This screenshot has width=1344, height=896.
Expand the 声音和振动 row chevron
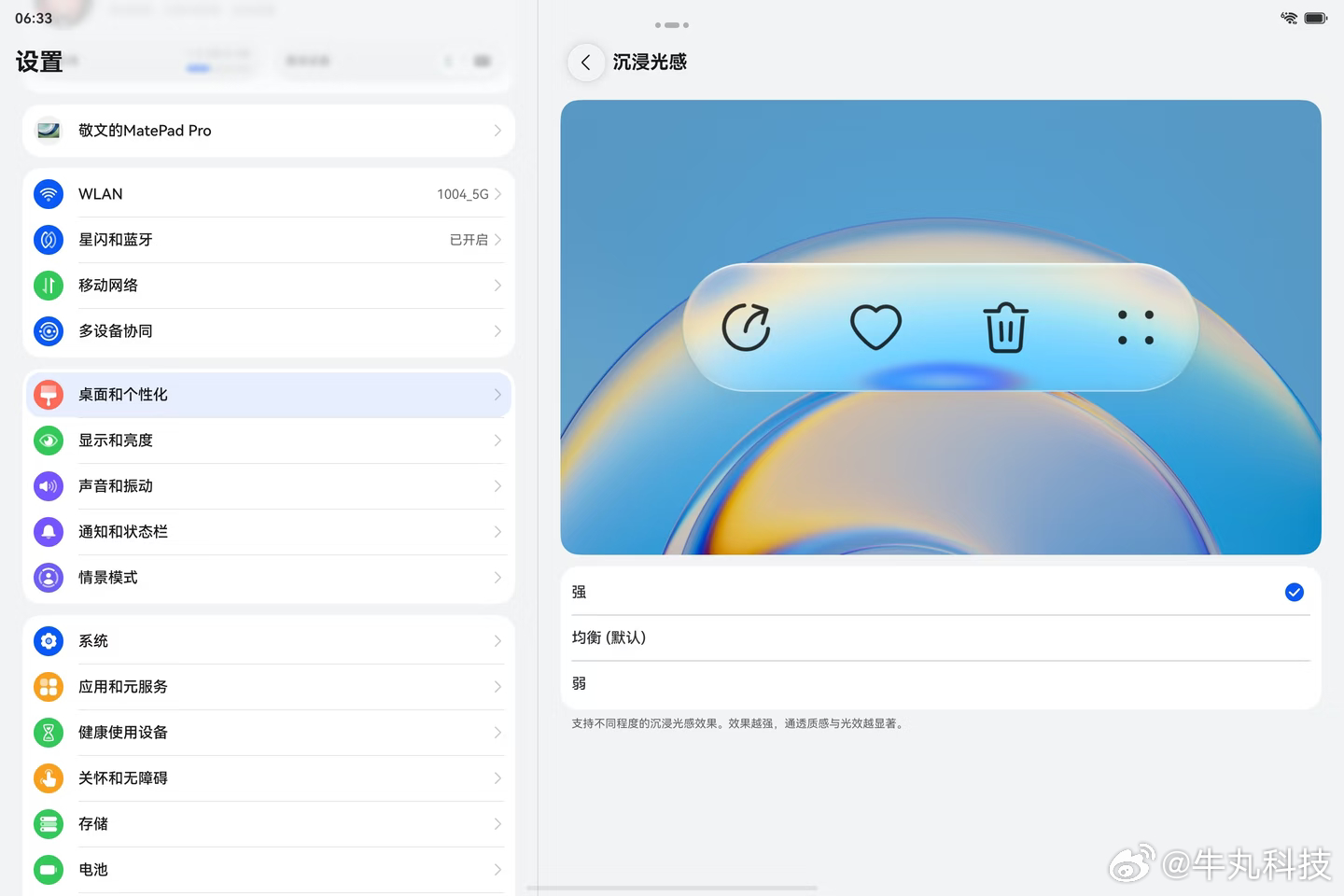[497, 486]
